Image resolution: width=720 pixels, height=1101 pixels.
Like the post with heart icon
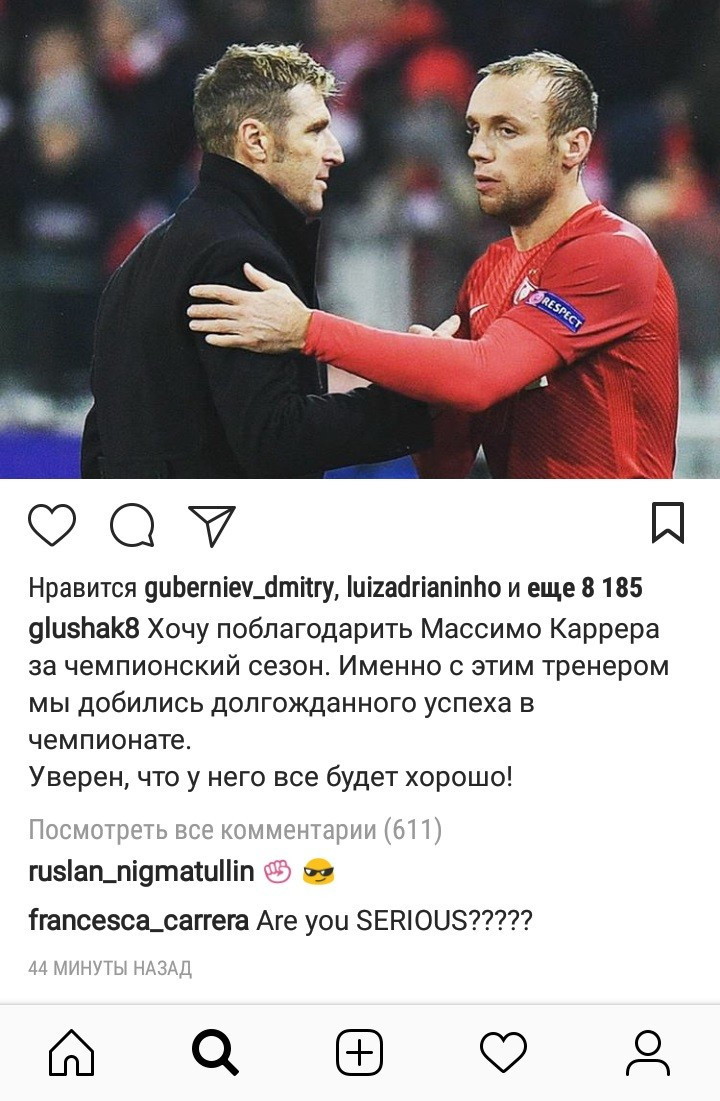[52, 525]
